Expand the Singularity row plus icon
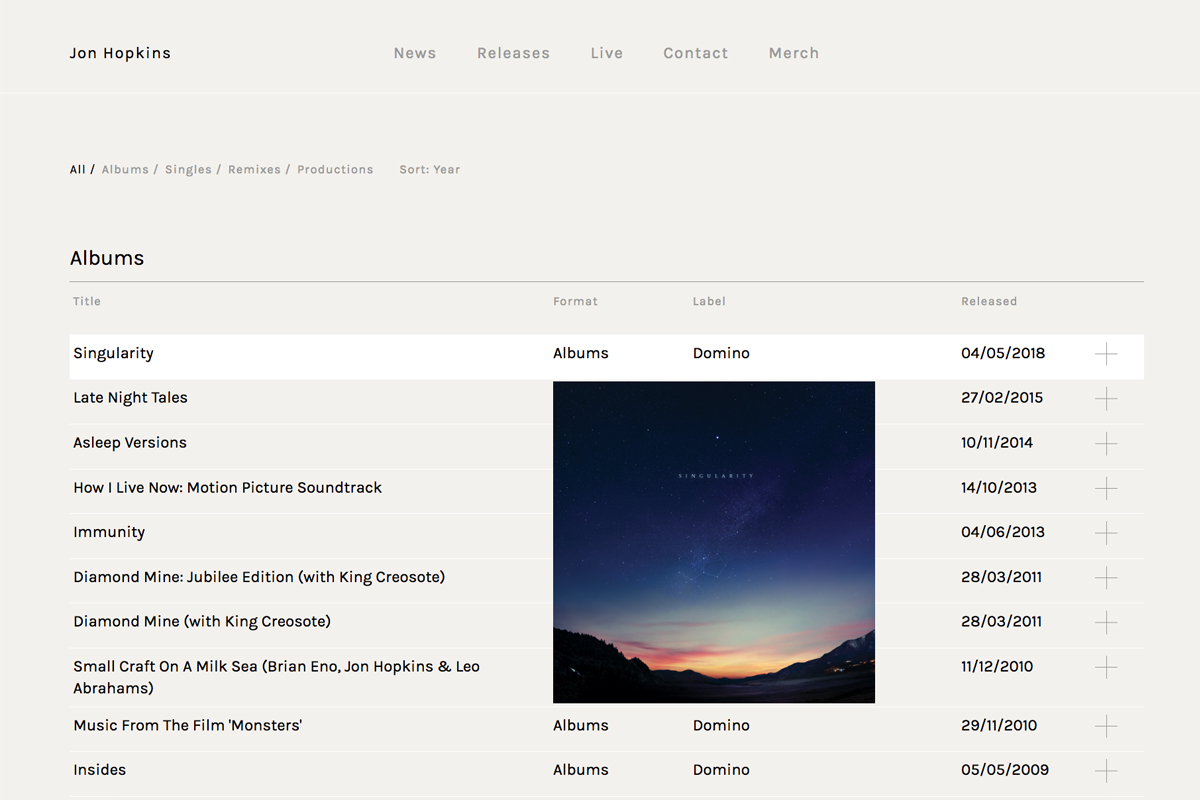 click(x=1105, y=354)
